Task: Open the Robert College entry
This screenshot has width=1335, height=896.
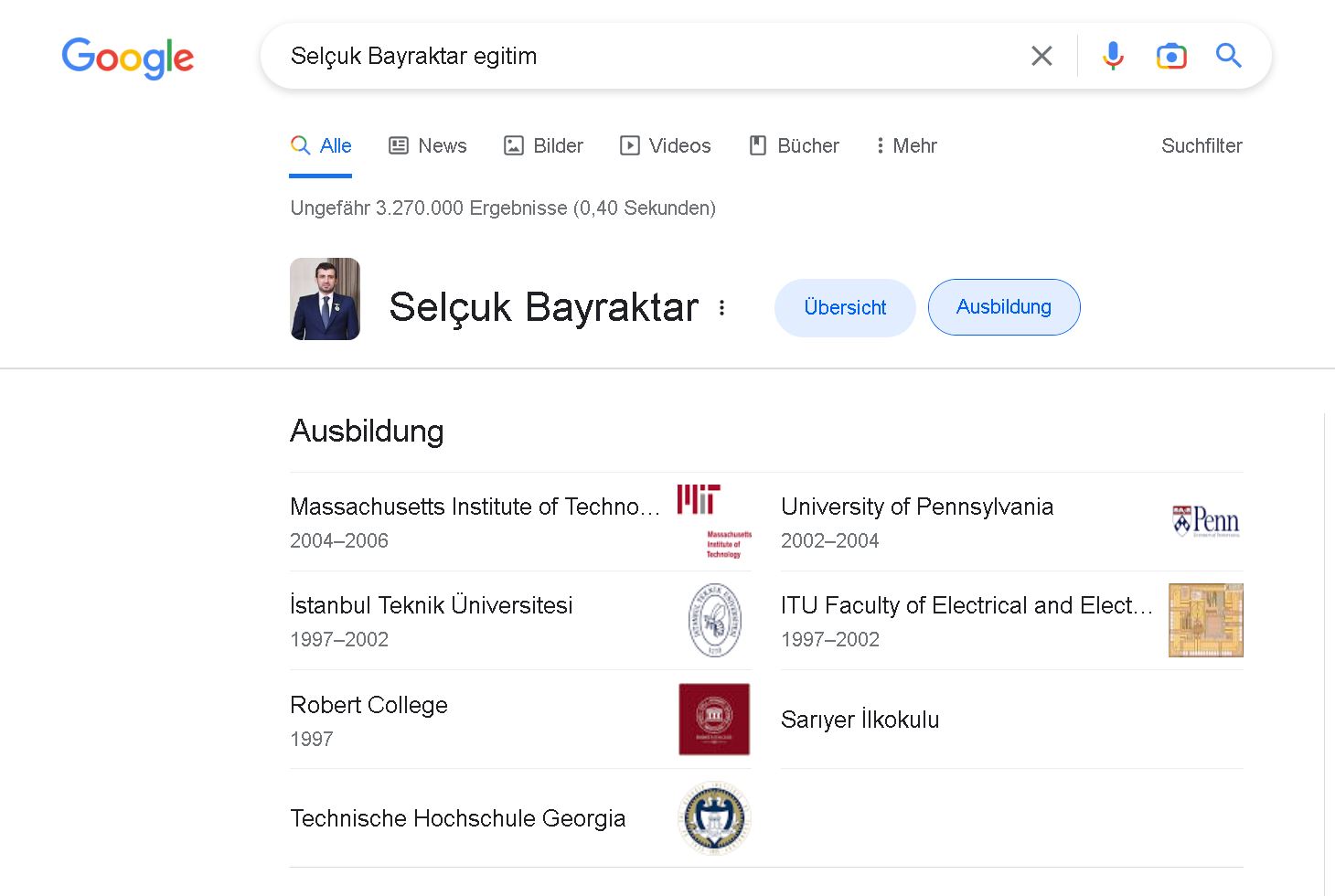Action: (x=520, y=720)
